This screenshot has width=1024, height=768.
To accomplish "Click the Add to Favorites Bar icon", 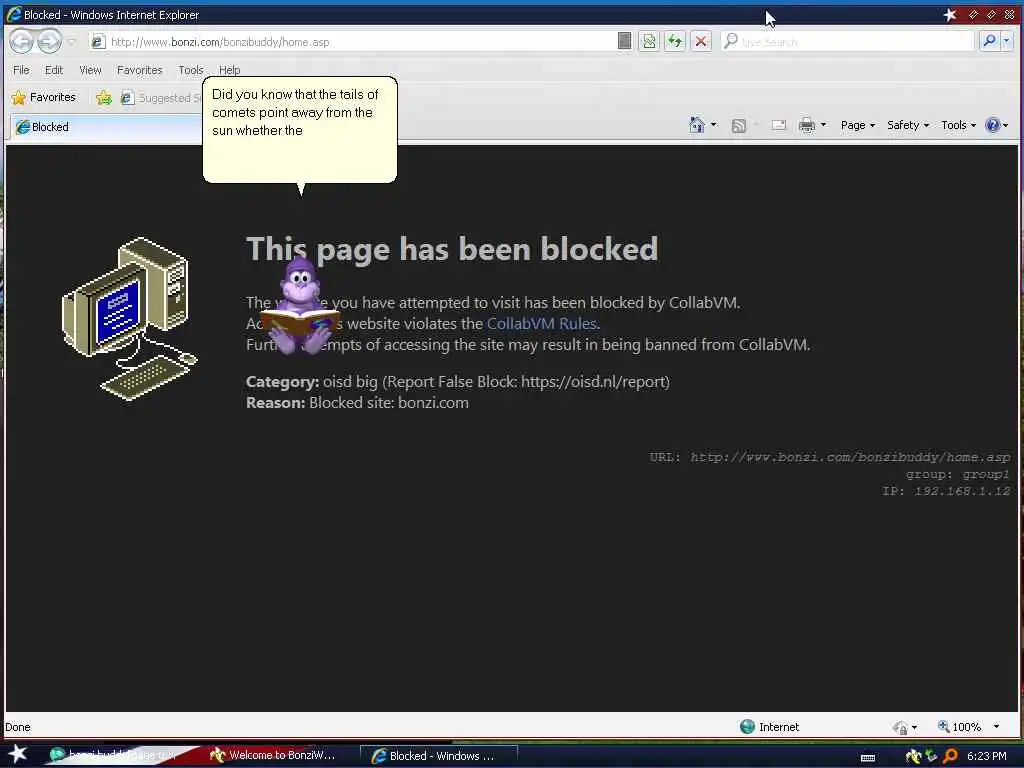I will [104, 98].
